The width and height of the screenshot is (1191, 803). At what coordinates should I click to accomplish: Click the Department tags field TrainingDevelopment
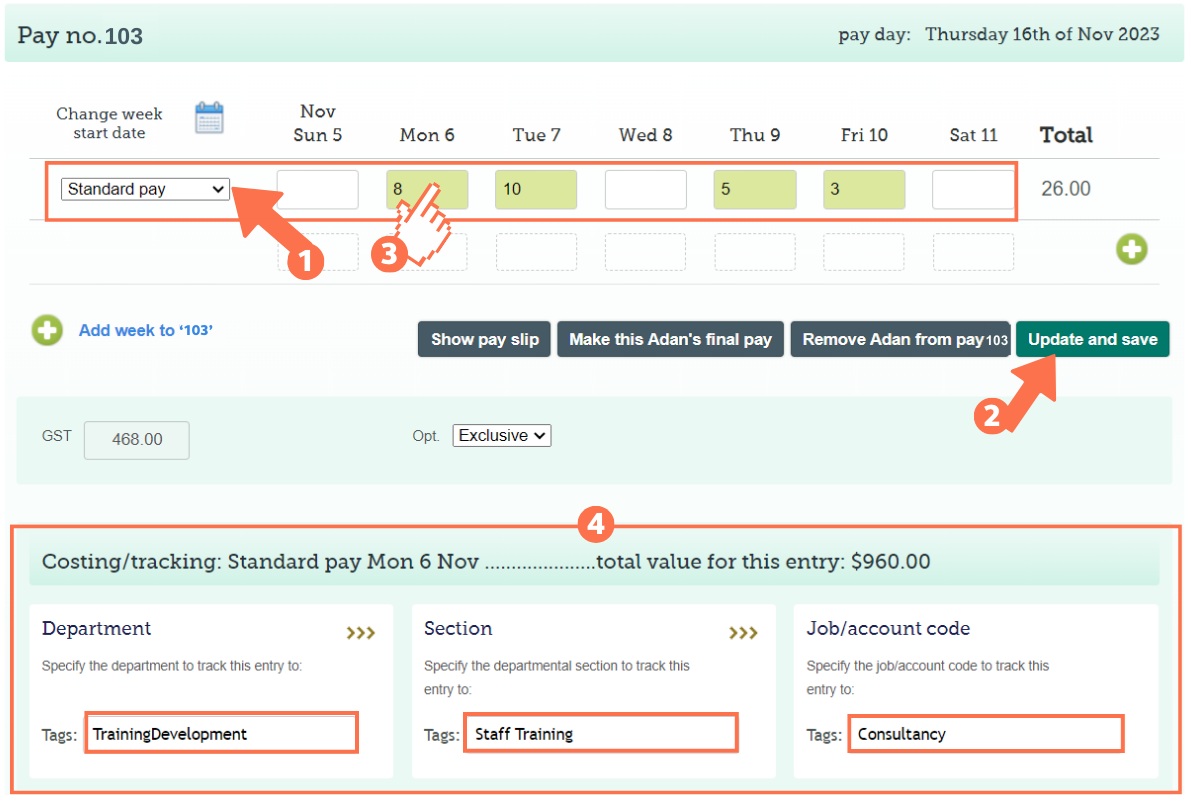[x=220, y=732]
